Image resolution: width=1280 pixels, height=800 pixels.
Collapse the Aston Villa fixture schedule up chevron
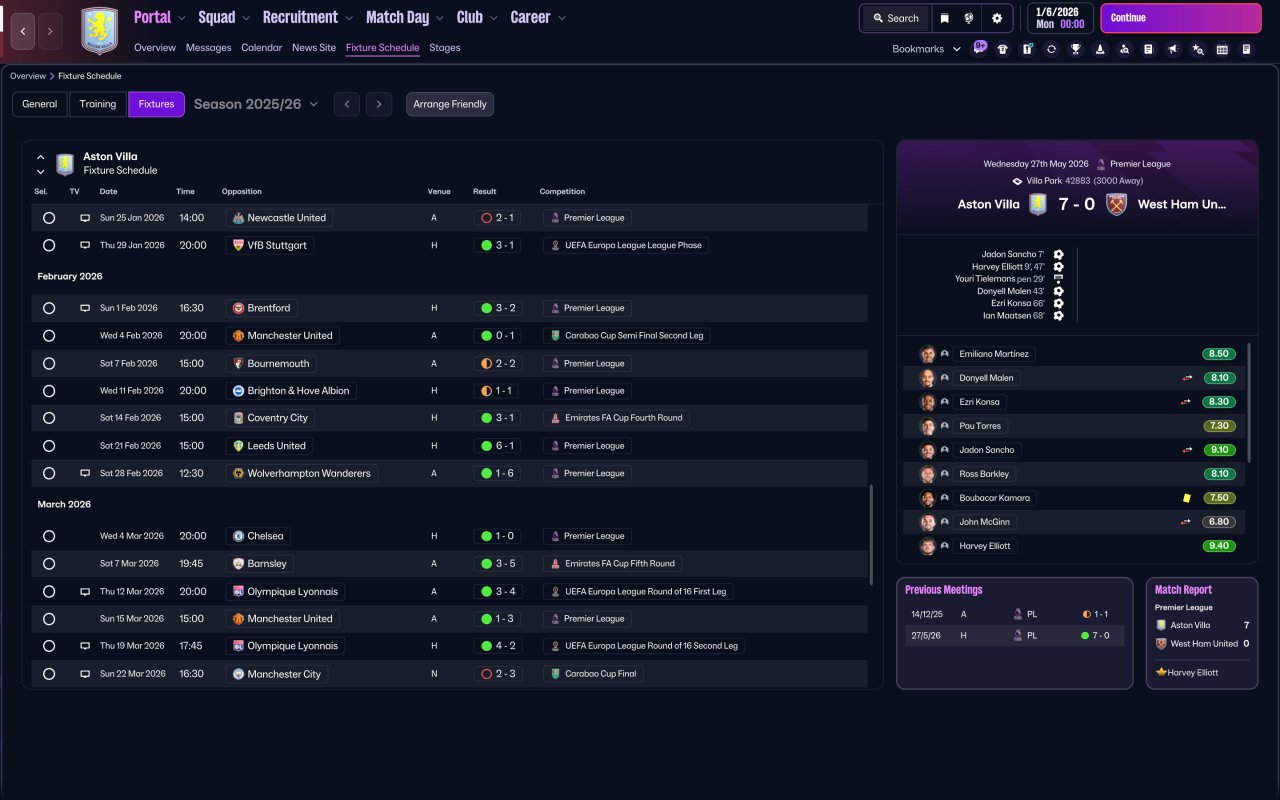tap(41, 157)
